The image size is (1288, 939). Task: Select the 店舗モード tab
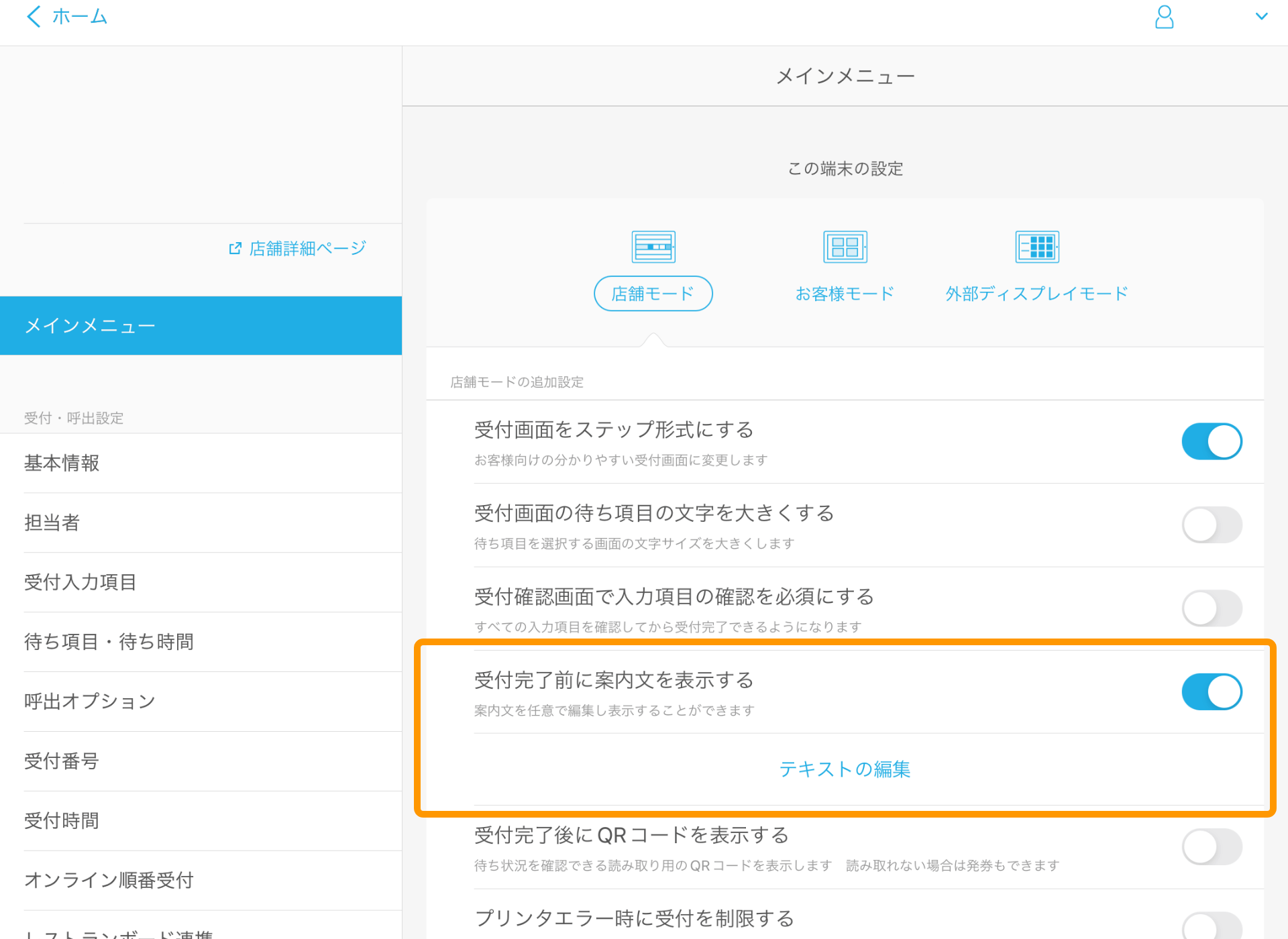click(653, 293)
